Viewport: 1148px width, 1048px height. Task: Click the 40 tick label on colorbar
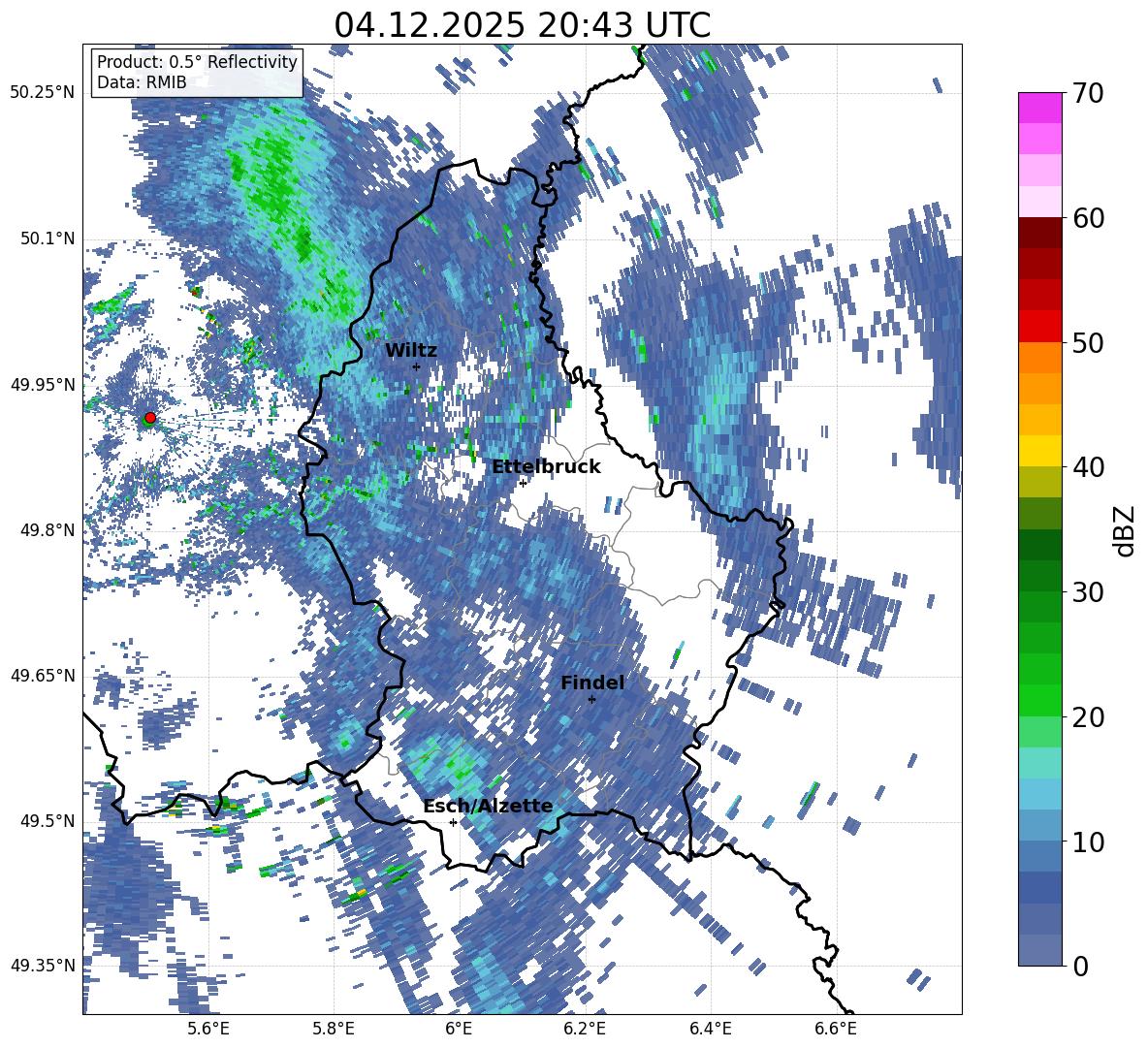[1088, 467]
